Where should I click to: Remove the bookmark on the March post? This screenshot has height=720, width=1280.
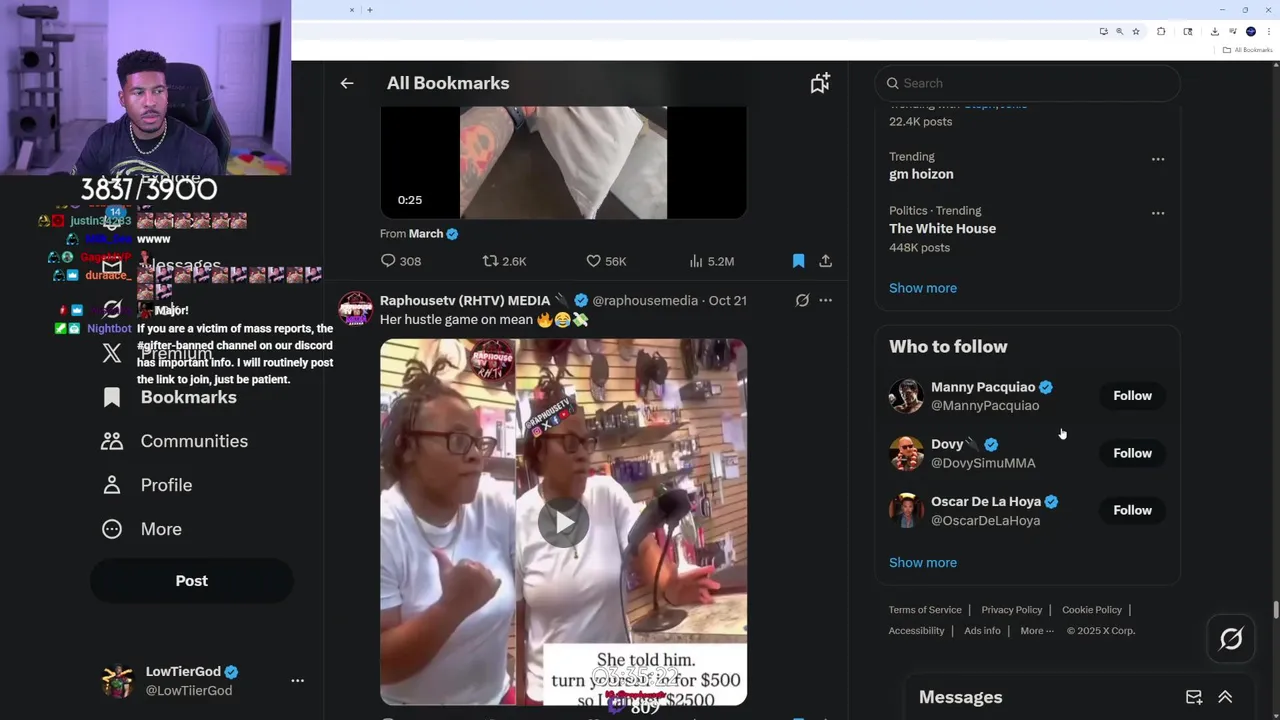click(798, 261)
